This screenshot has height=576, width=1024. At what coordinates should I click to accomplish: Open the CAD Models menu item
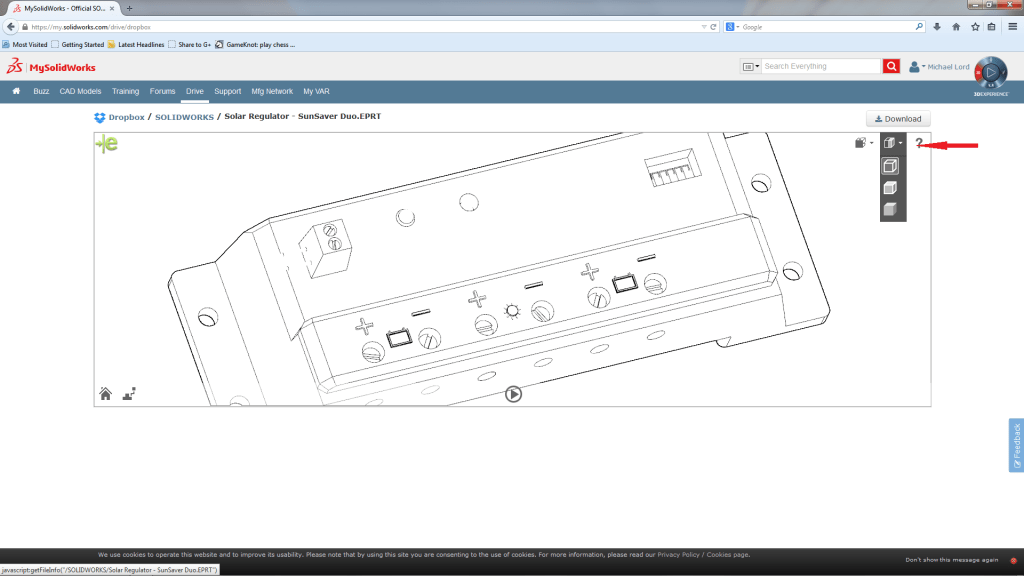coord(81,91)
